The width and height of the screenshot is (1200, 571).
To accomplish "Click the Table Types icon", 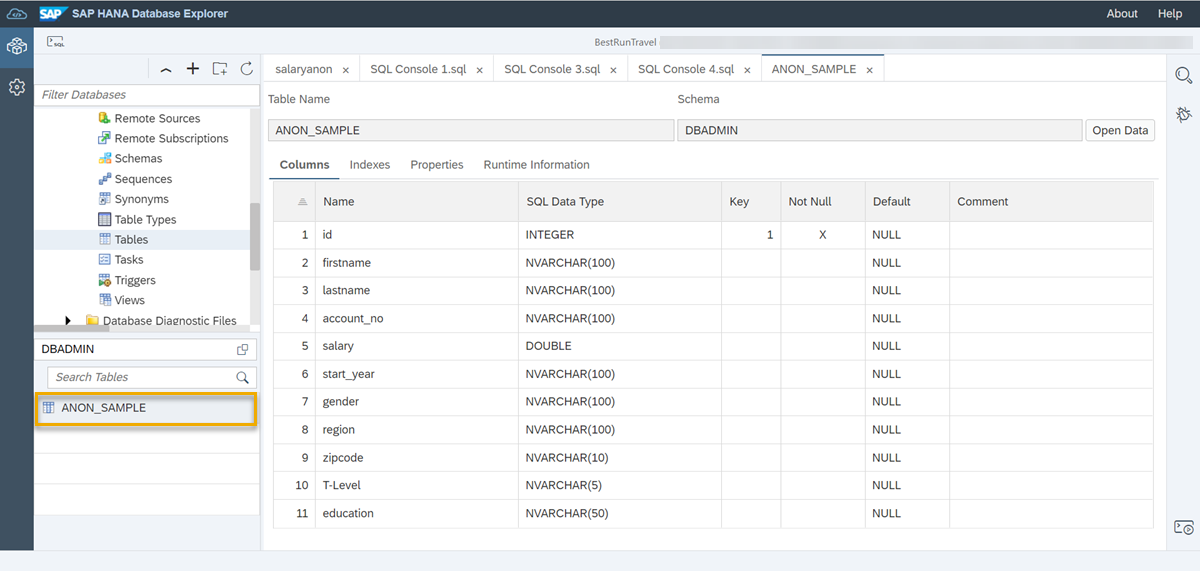I will click(105, 219).
